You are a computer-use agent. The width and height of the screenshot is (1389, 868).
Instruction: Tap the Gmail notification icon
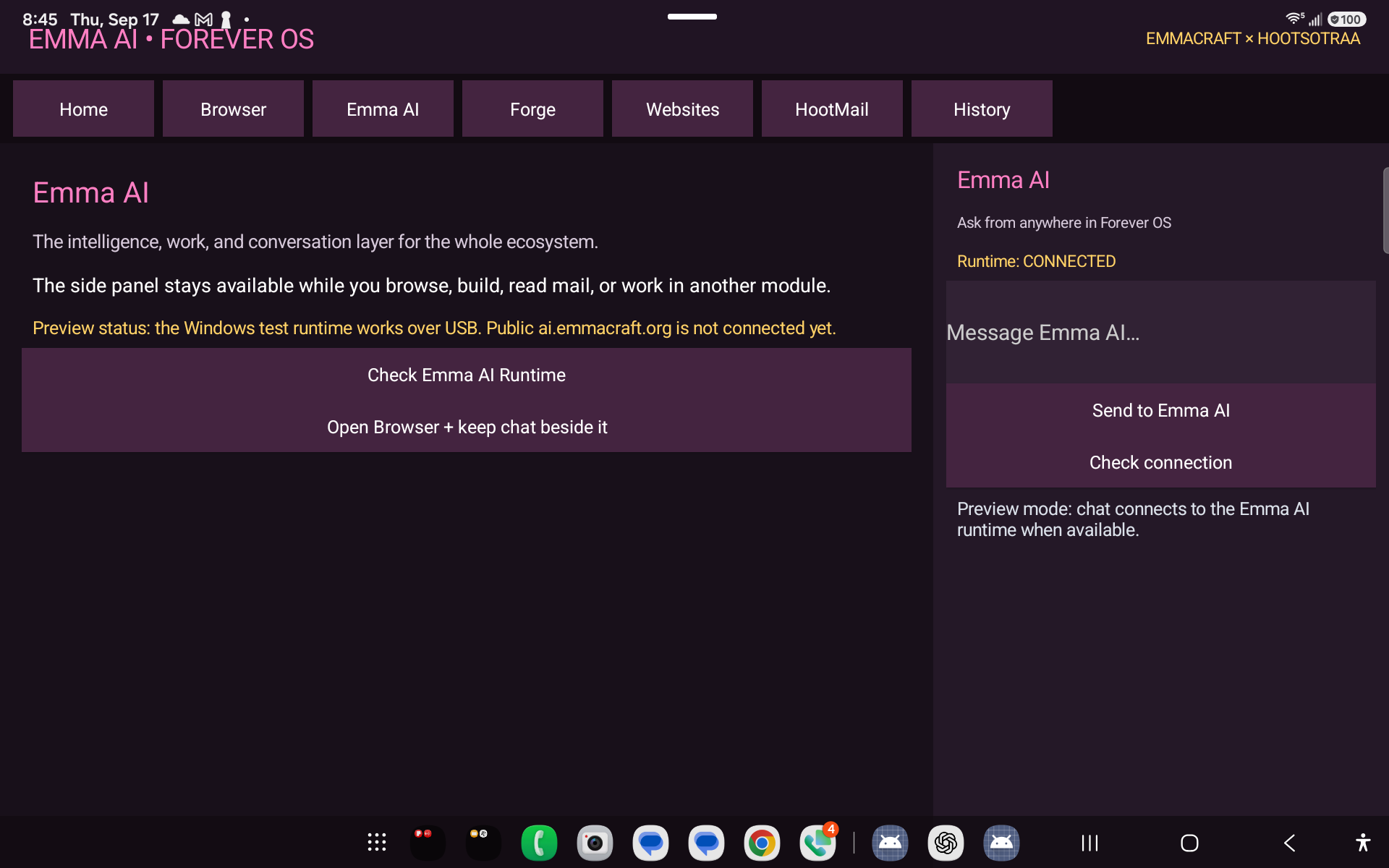(204, 20)
